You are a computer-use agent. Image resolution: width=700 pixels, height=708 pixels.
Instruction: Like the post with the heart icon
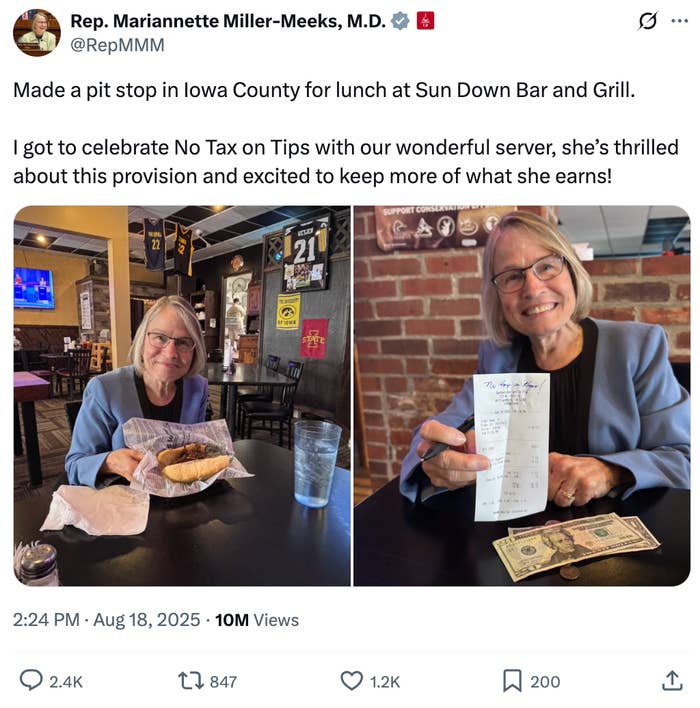point(351,681)
